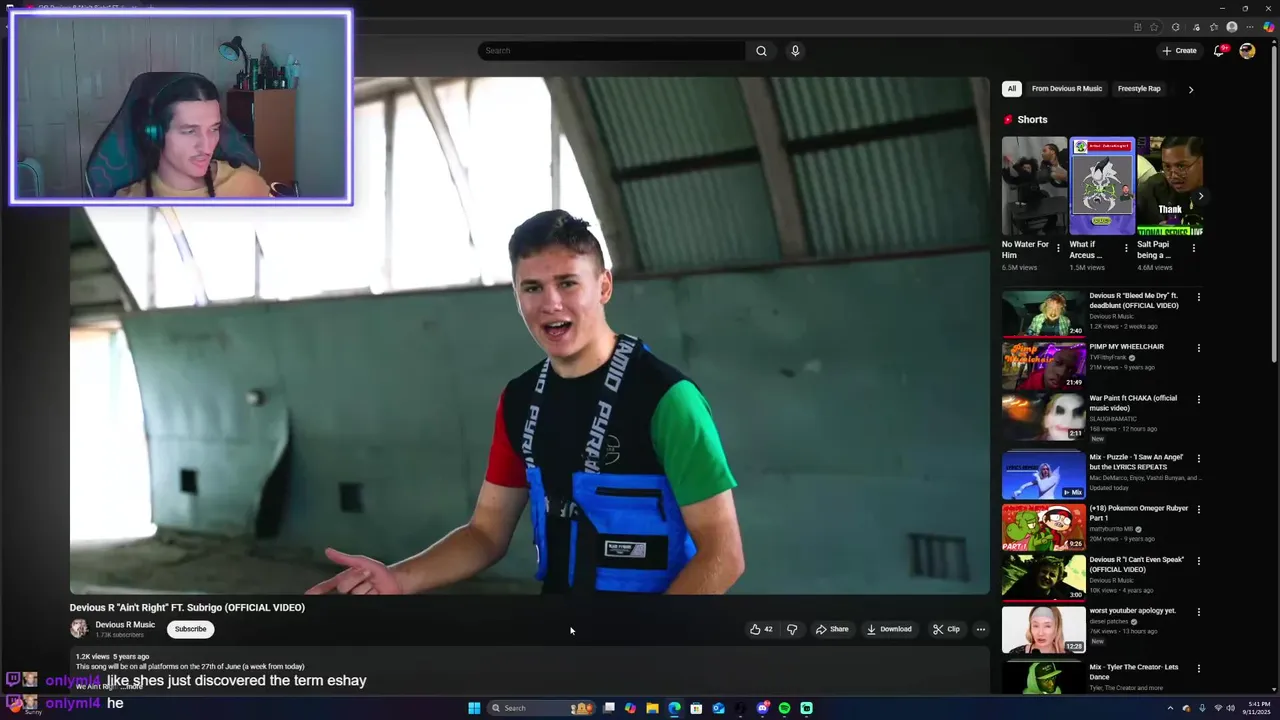The image size is (1280, 720).
Task: Show hidden system tray icons chevron
Action: pos(1170,708)
